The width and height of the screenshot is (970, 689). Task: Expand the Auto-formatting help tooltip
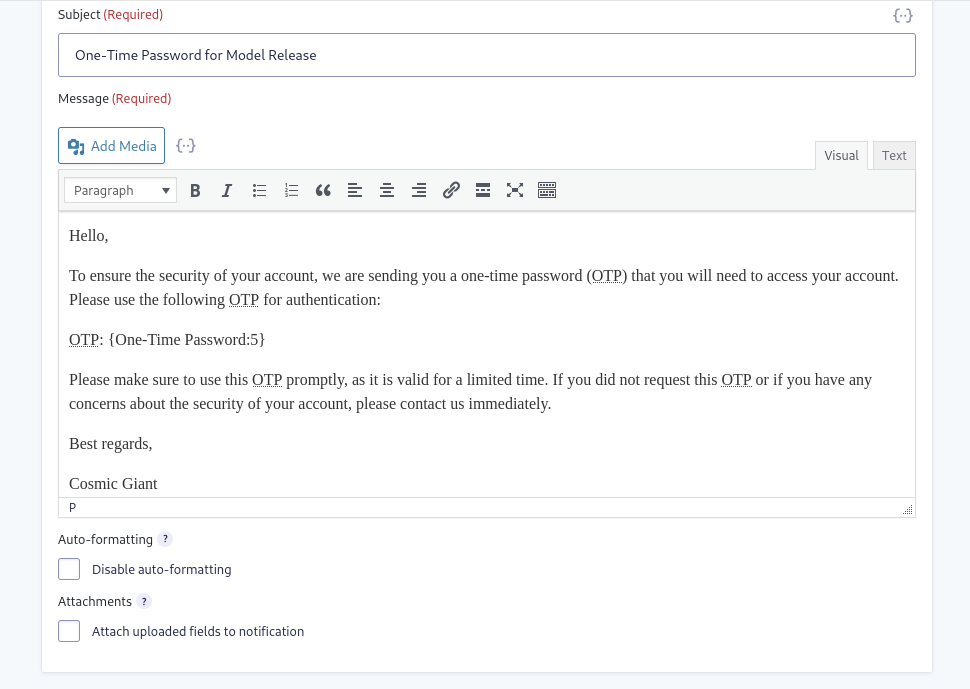pos(165,539)
